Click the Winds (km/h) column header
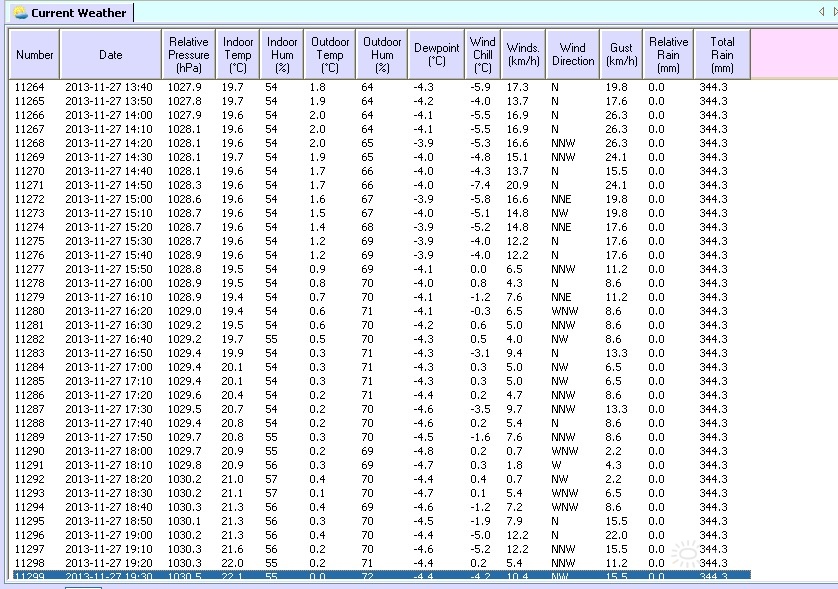This screenshot has height=589, width=838. click(x=524, y=55)
